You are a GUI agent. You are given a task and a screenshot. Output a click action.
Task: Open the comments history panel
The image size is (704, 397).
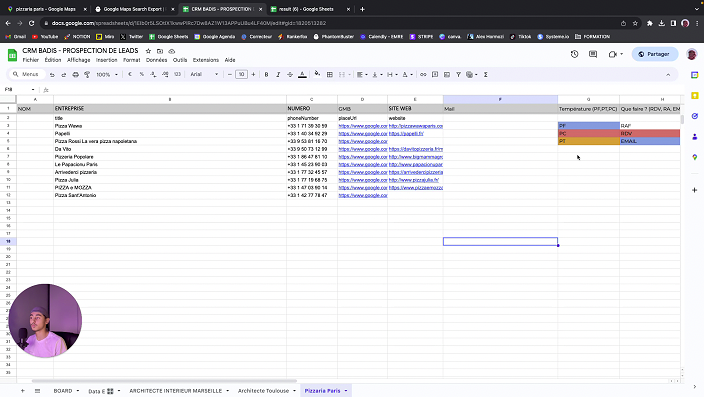click(x=593, y=54)
